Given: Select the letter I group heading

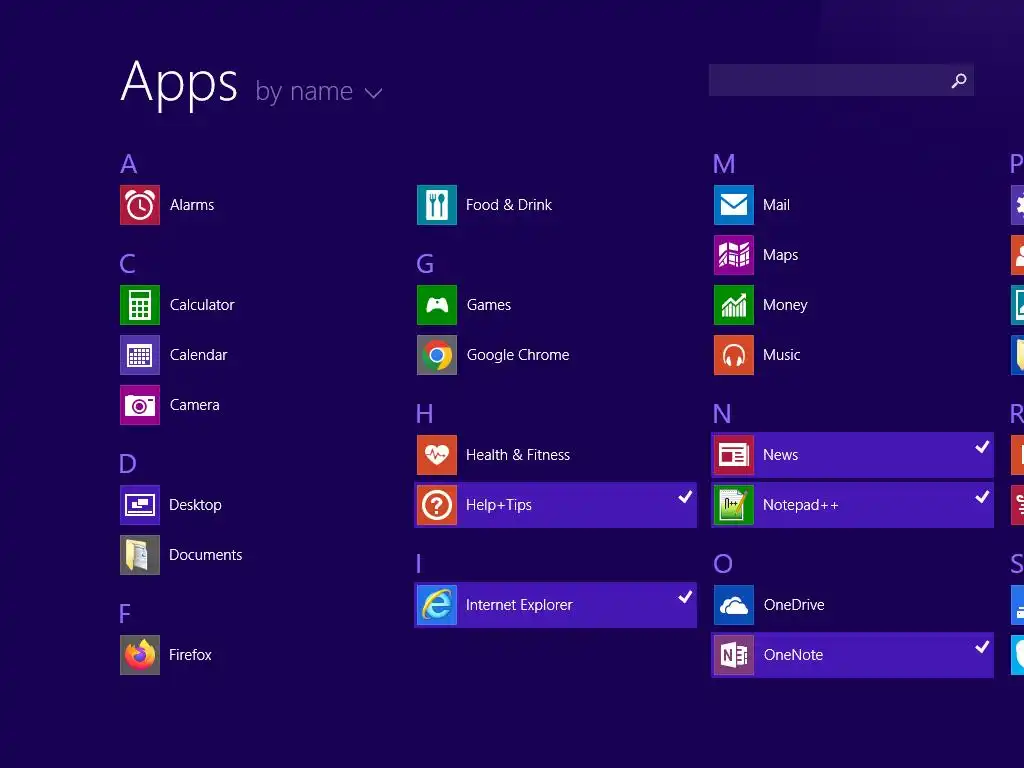Looking at the screenshot, I should [x=419, y=564].
